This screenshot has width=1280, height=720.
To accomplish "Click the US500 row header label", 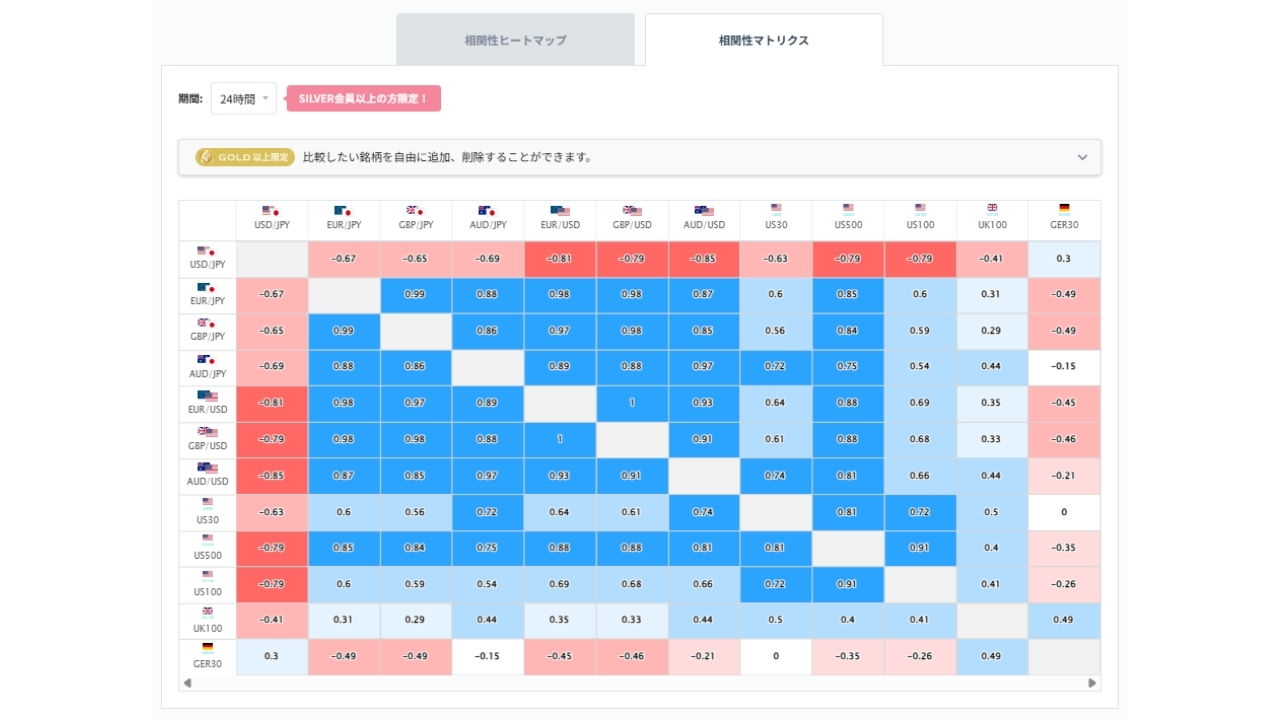I will point(207,555).
